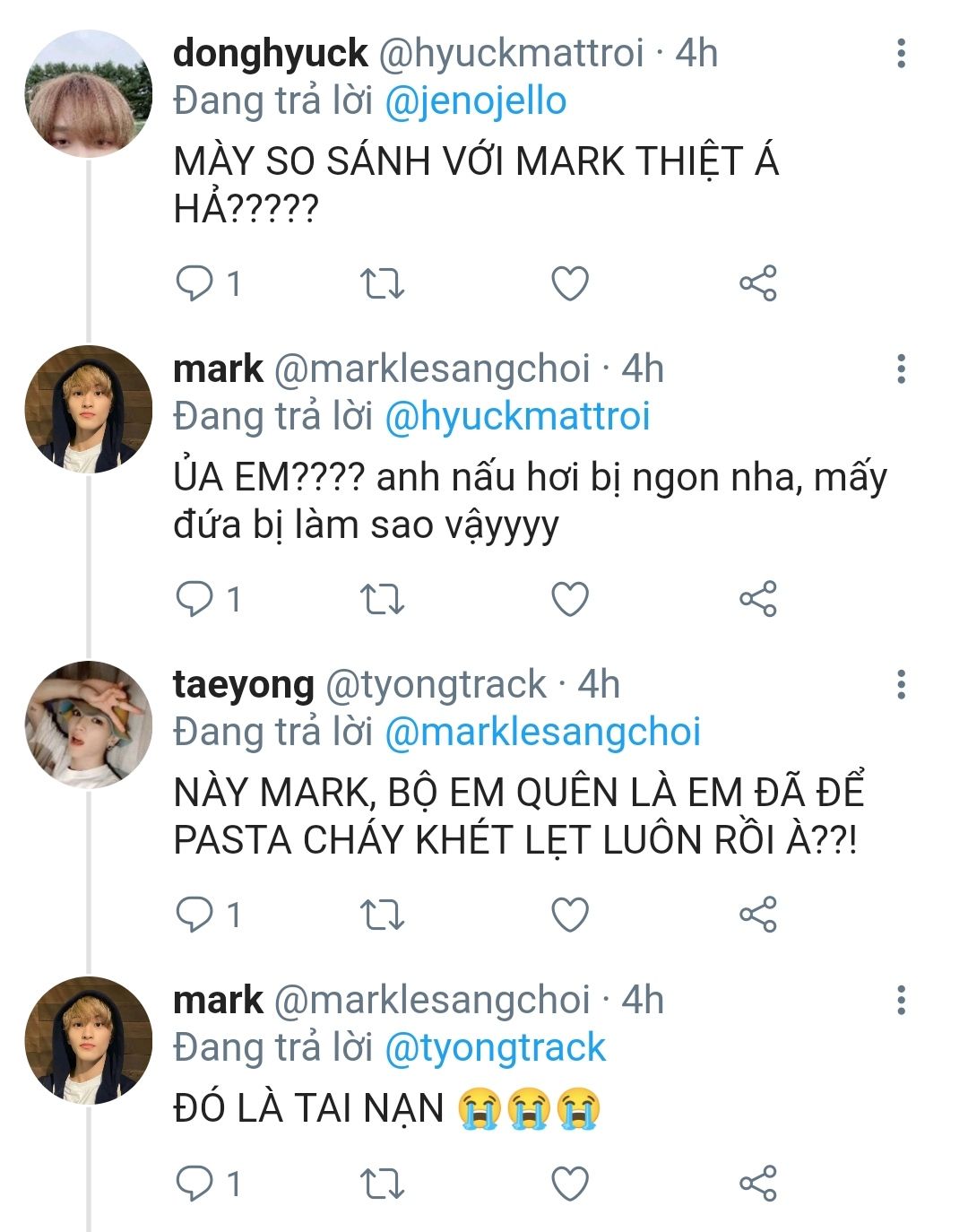Retweet mark's ĐÓ LÀ TAI NẠN tweet
968x1232 pixels.
coord(382,1184)
